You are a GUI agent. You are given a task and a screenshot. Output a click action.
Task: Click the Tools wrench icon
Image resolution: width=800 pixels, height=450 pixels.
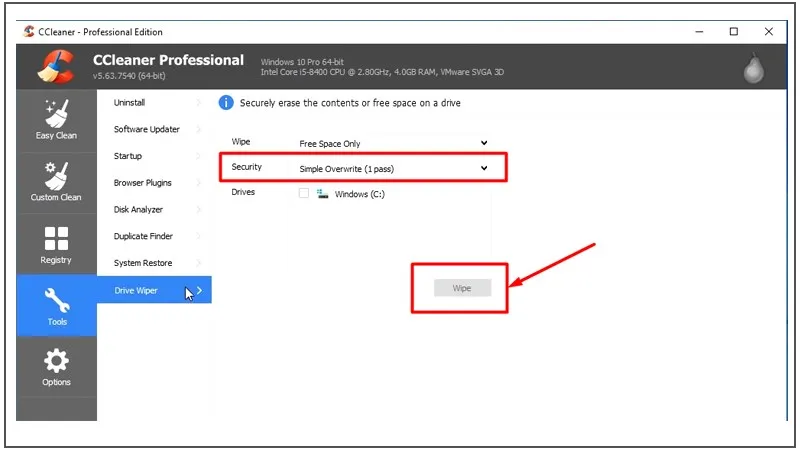56,301
